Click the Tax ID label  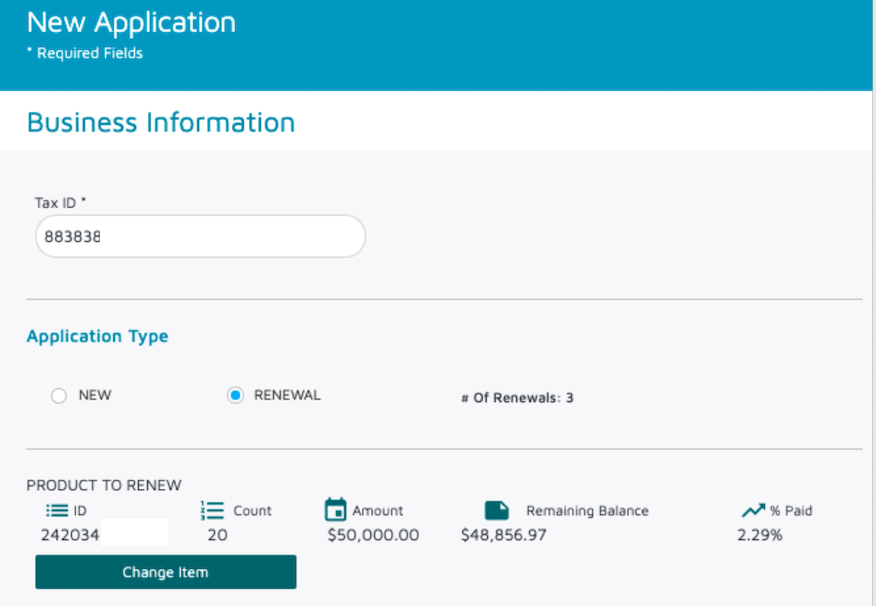[60, 203]
